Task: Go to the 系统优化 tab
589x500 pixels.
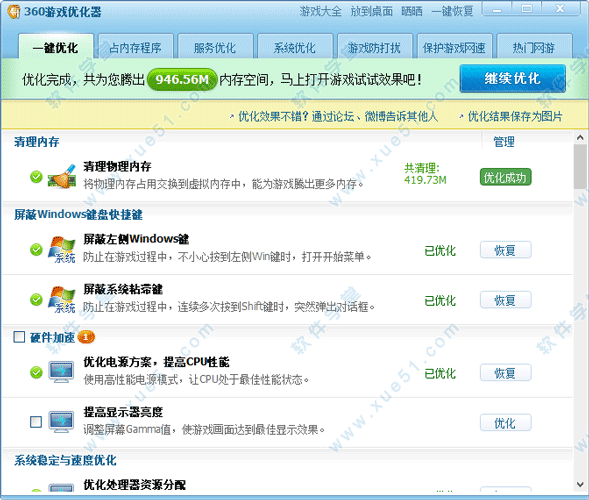Action: click(x=295, y=47)
